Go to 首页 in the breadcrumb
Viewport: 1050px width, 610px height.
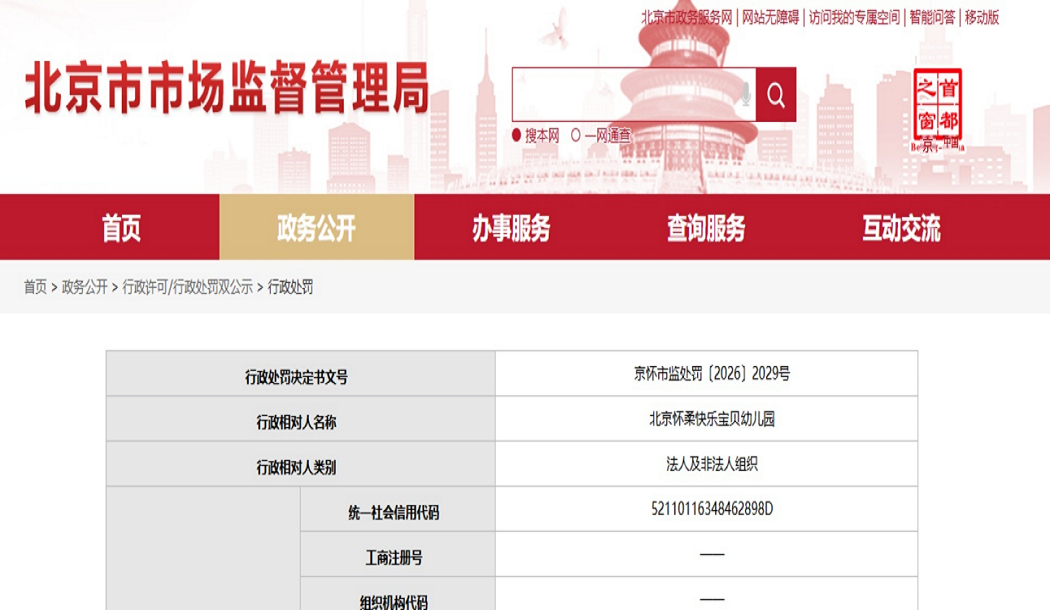pyautogui.click(x=35, y=287)
